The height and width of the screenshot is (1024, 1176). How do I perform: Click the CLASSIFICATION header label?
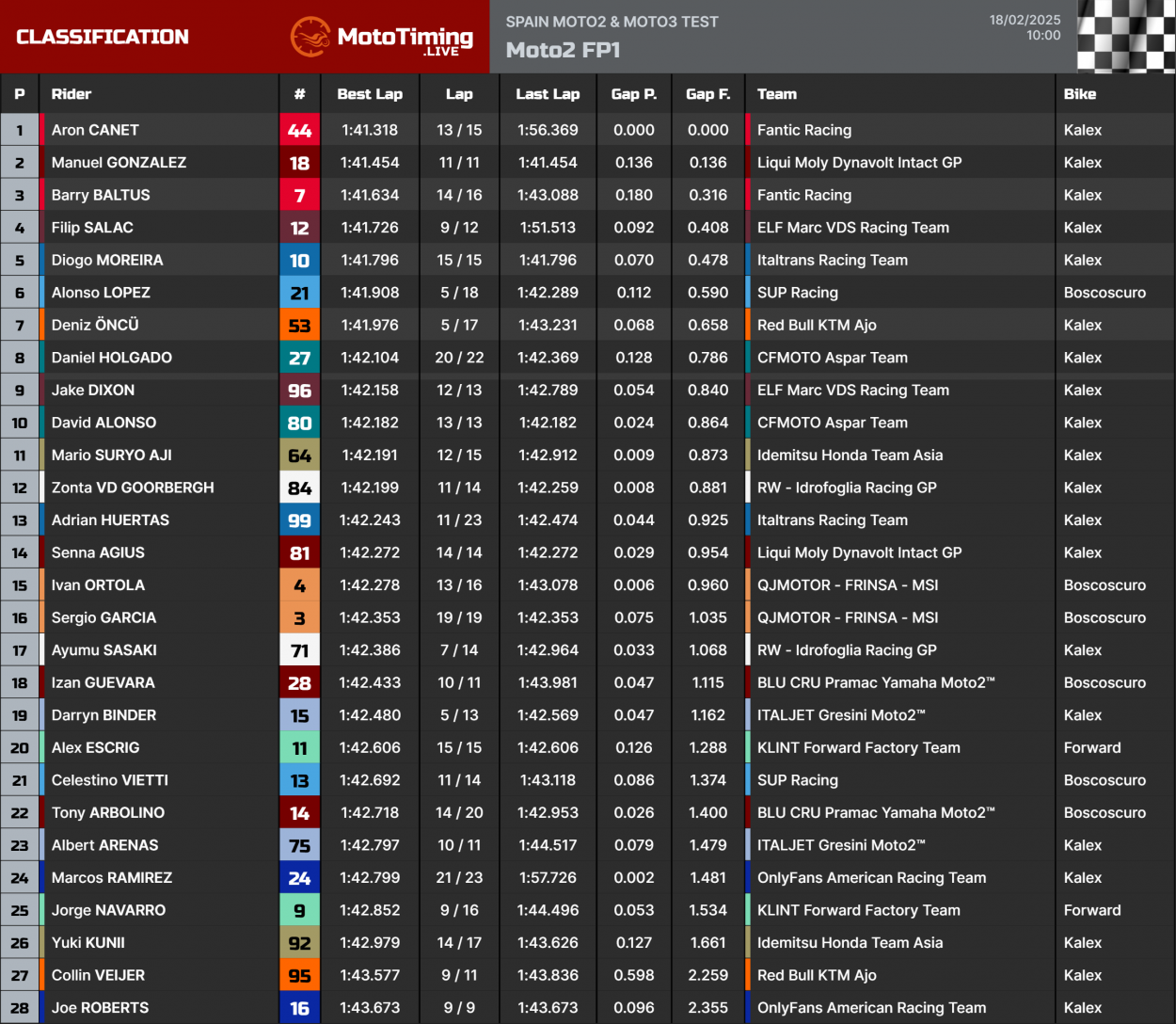click(100, 37)
